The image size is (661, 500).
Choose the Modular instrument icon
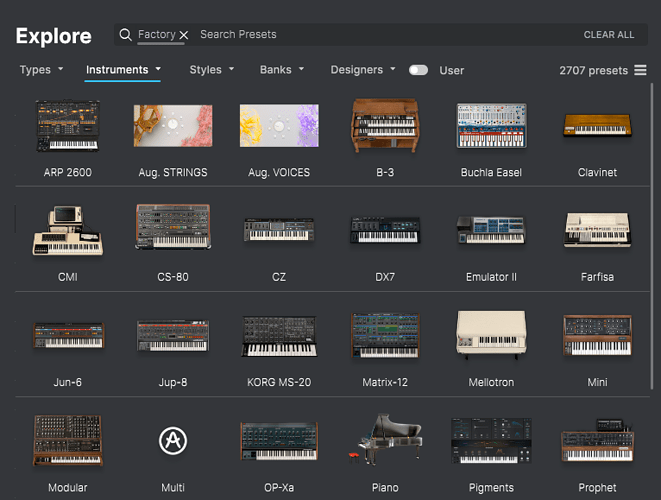click(x=68, y=440)
